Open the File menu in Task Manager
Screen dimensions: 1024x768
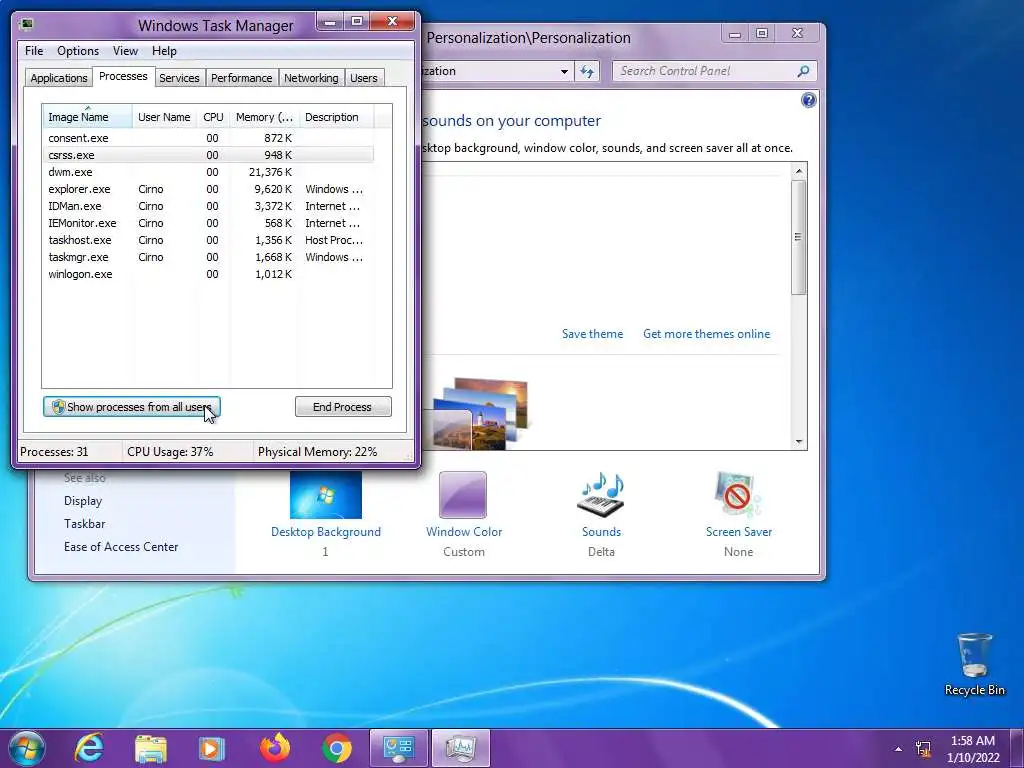[x=34, y=51]
